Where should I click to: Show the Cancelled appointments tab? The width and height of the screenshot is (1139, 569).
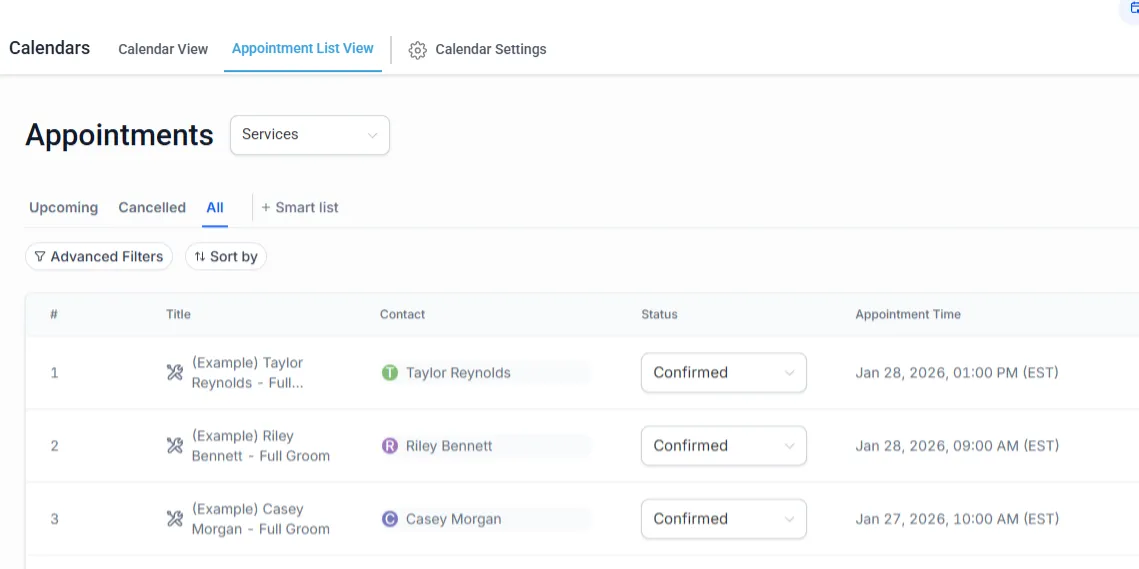152,208
